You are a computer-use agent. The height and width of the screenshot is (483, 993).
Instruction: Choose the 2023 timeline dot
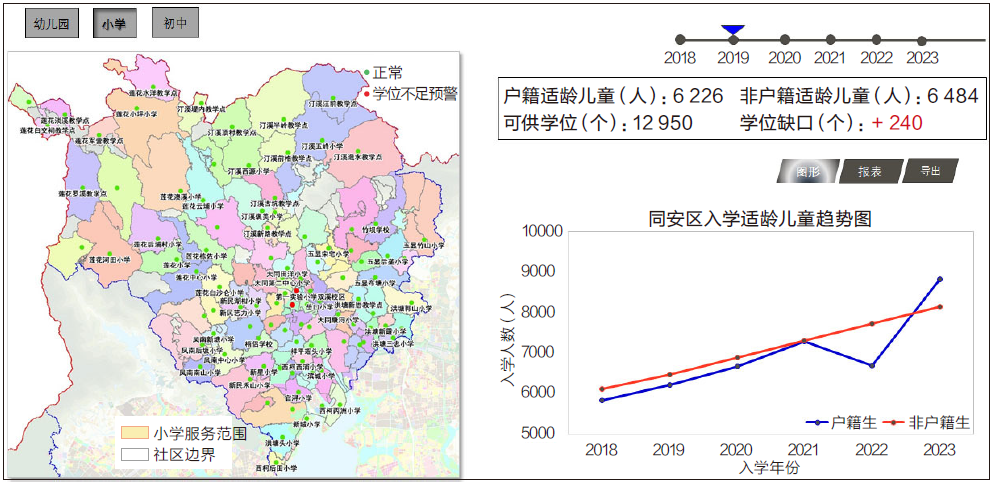[922, 41]
